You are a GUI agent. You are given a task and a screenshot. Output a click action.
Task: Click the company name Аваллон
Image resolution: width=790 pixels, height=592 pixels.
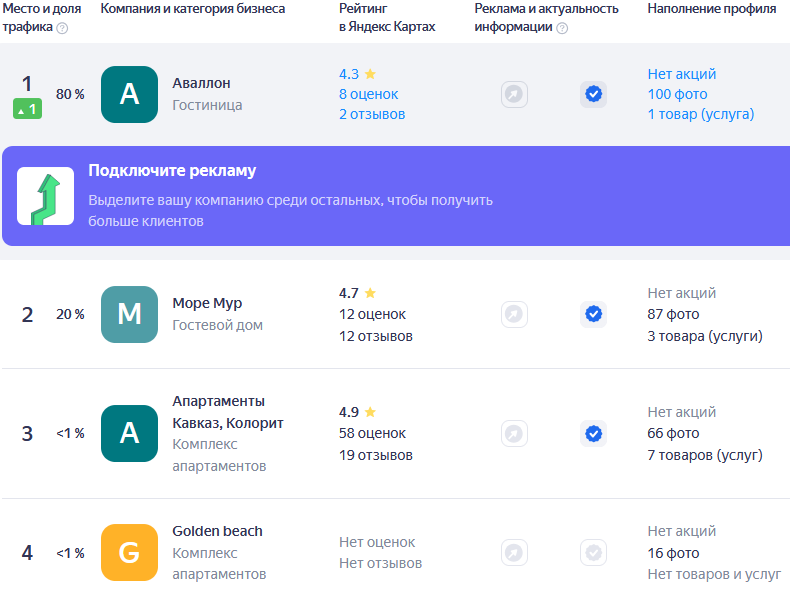202,83
